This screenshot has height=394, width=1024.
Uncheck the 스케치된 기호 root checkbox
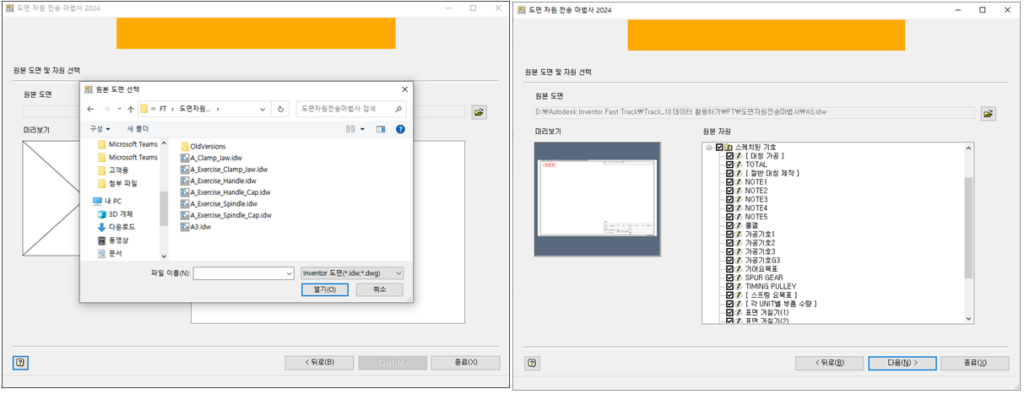[x=719, y=148]
